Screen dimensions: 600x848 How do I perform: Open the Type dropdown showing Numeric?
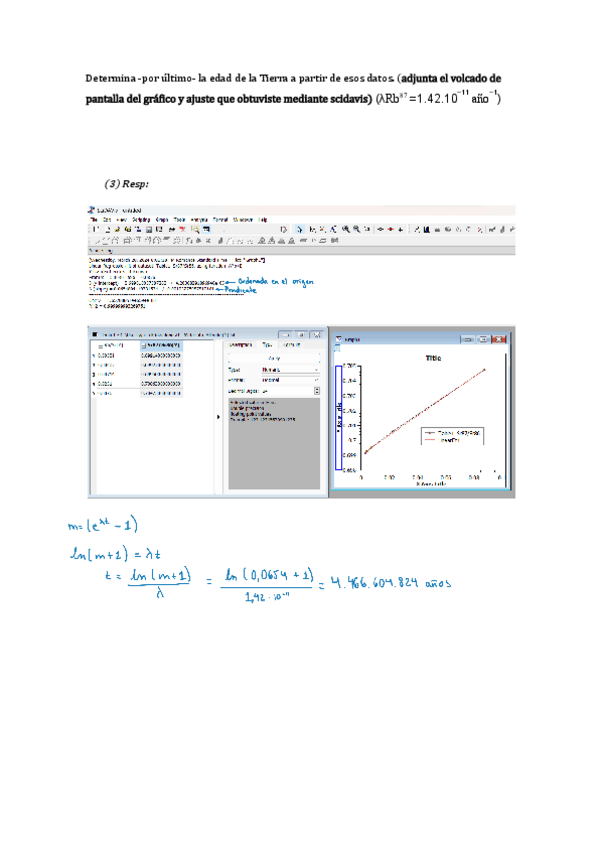click(x=291, y=370)
